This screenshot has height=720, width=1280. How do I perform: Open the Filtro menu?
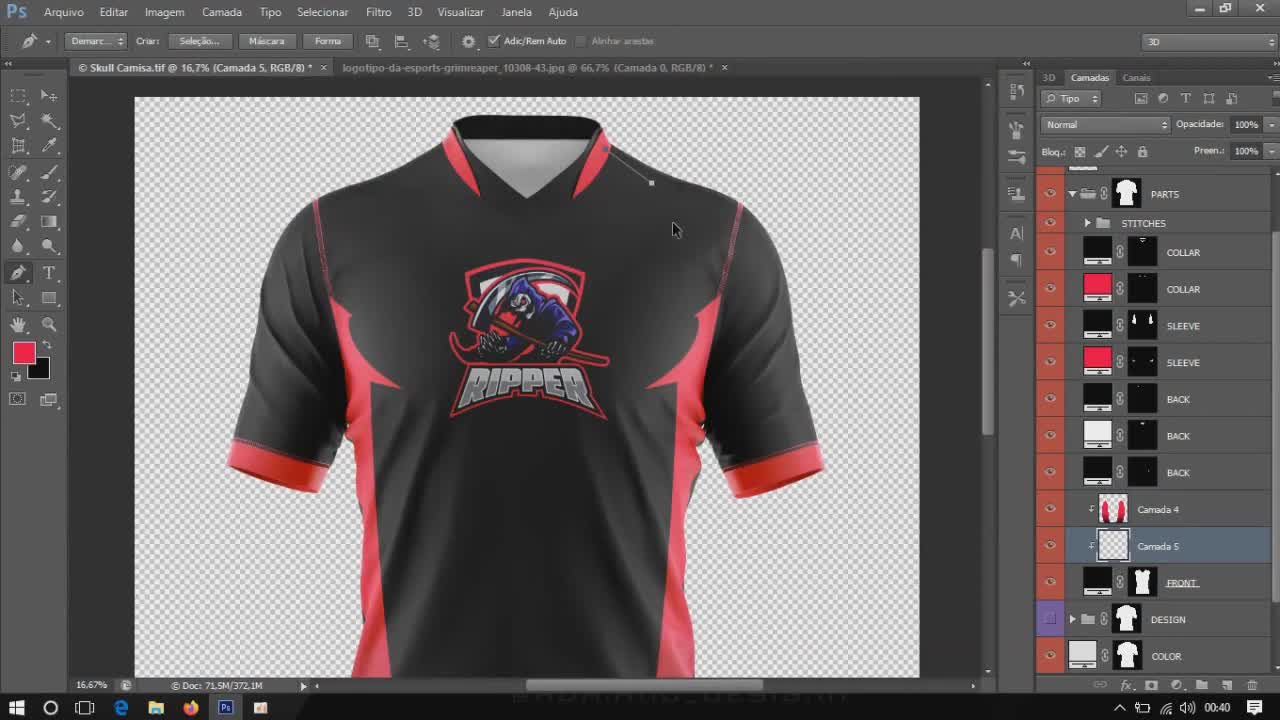click(x=378, y=12)
